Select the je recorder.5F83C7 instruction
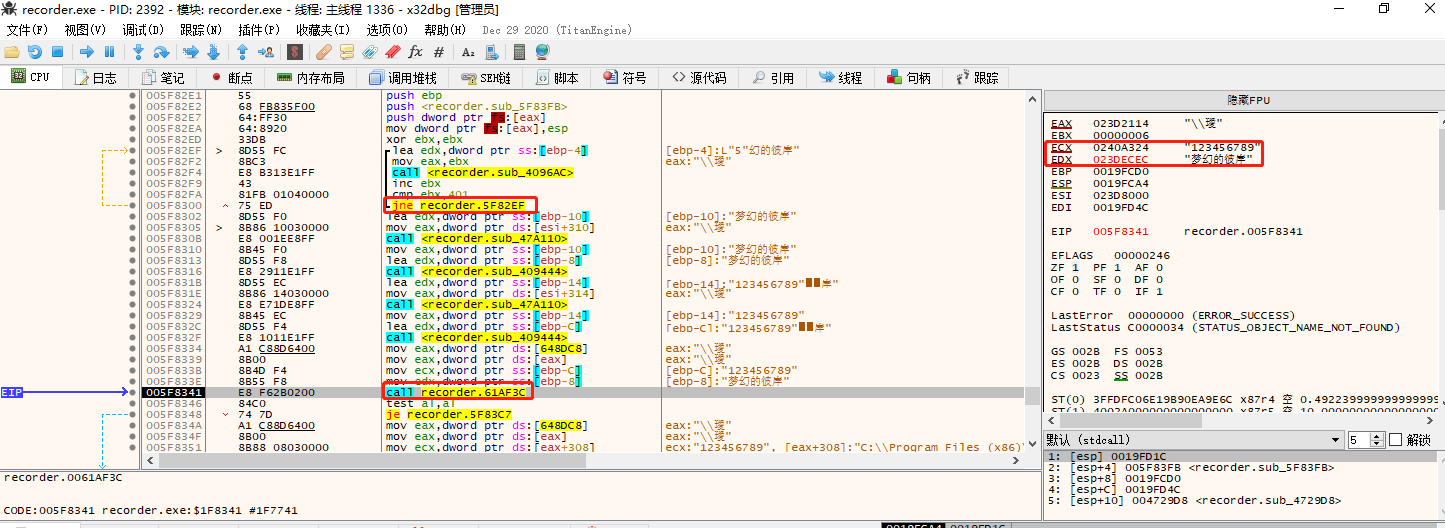This screenshot has height=528, width=1445. tap(448, 415)
